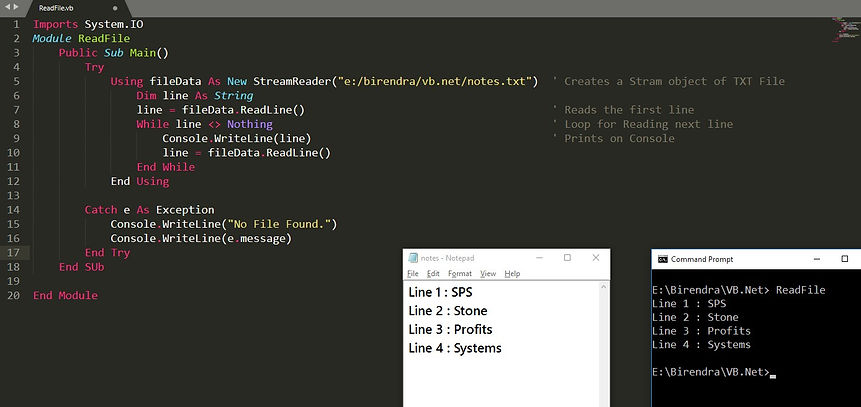This screenshot has width=861, height=407.
Task: Maximize the notes Notepad window
Action: pos(567,258)
